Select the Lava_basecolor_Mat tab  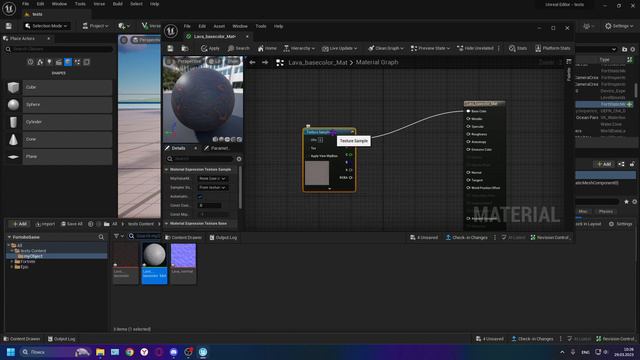click(214, 36)
